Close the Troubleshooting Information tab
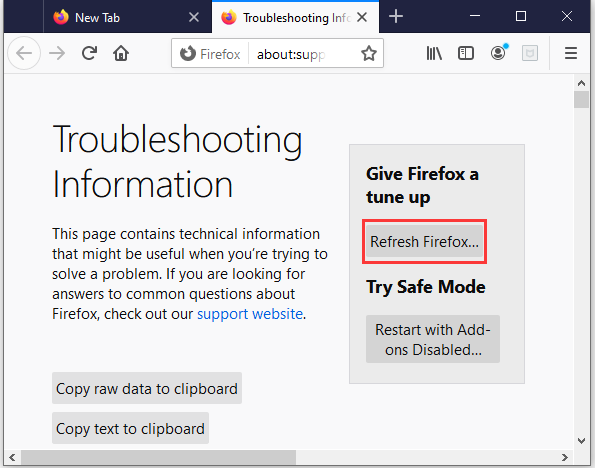595x468 pixels. pos(362,17)
